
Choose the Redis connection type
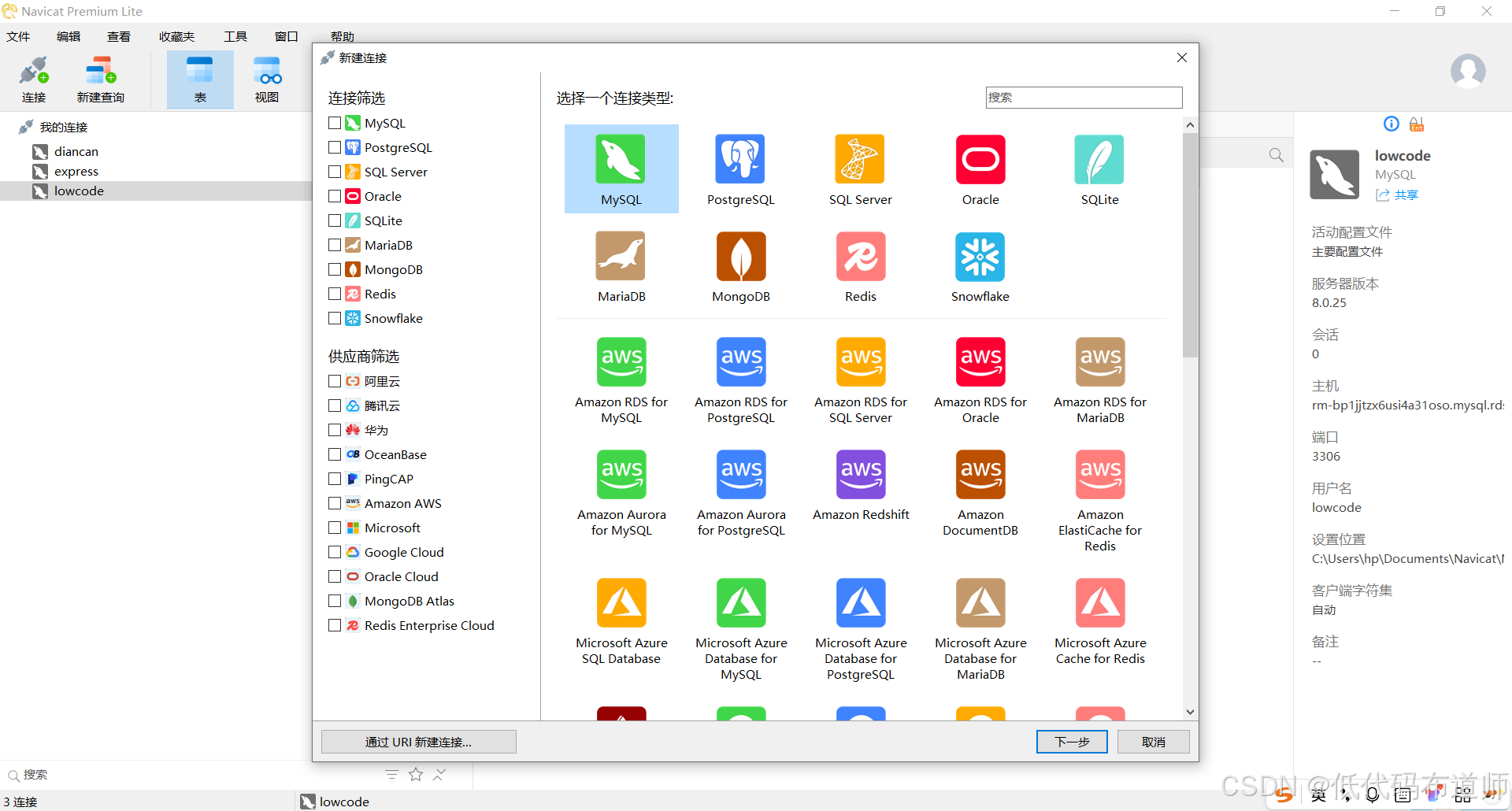[x=860, y=266]
